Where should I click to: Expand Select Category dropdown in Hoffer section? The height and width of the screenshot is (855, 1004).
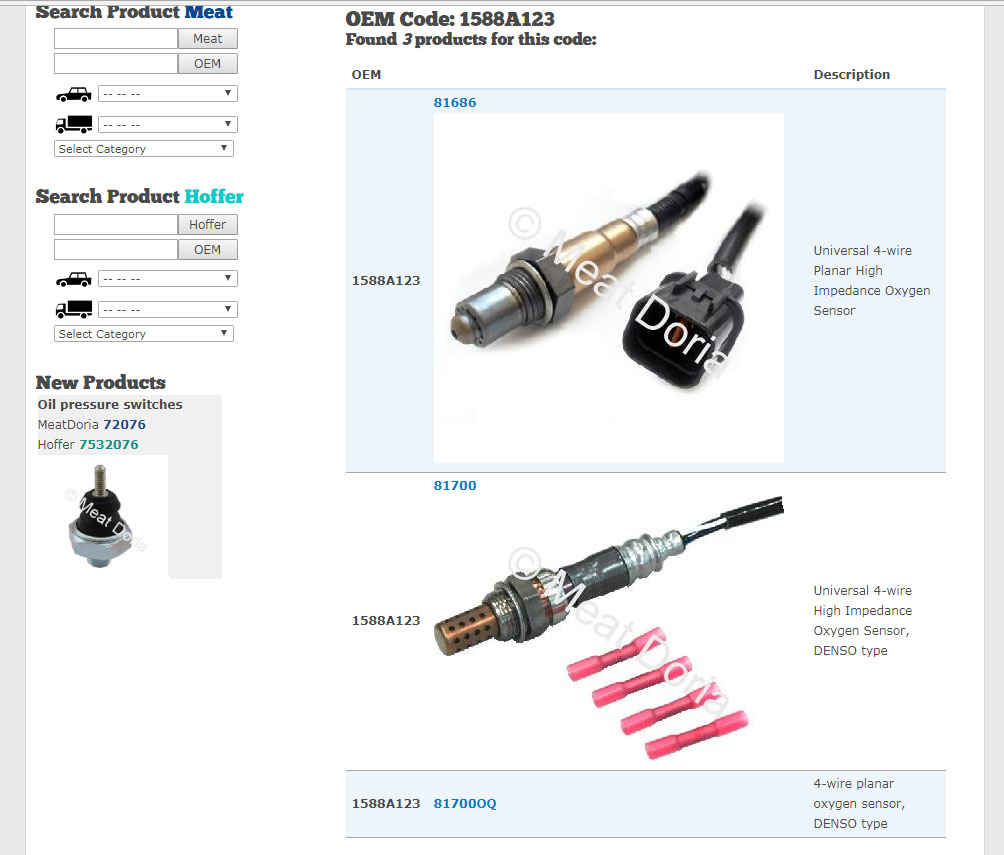(144, 334)
